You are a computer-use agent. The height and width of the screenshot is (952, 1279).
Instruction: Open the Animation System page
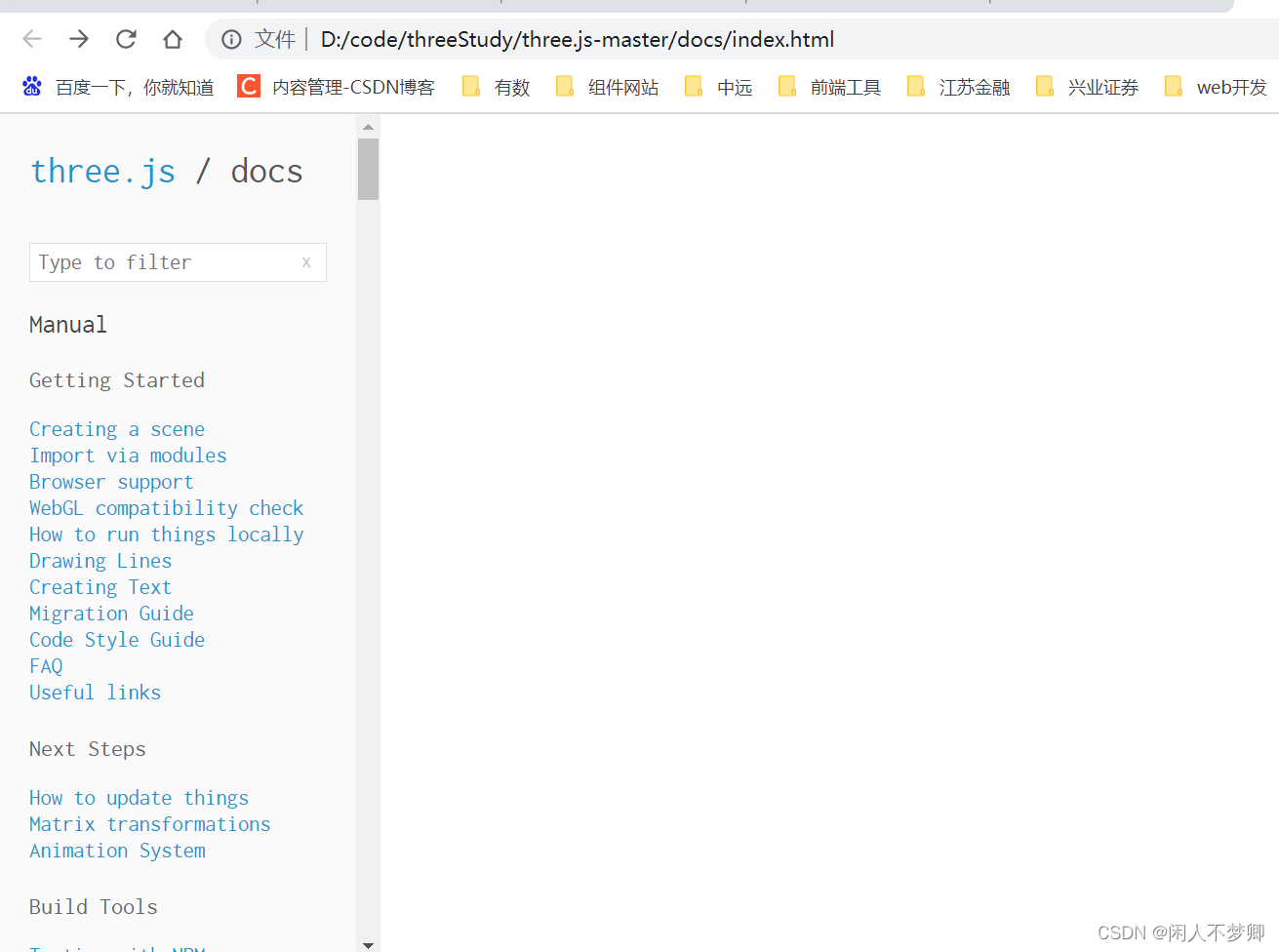coord(117,851)
